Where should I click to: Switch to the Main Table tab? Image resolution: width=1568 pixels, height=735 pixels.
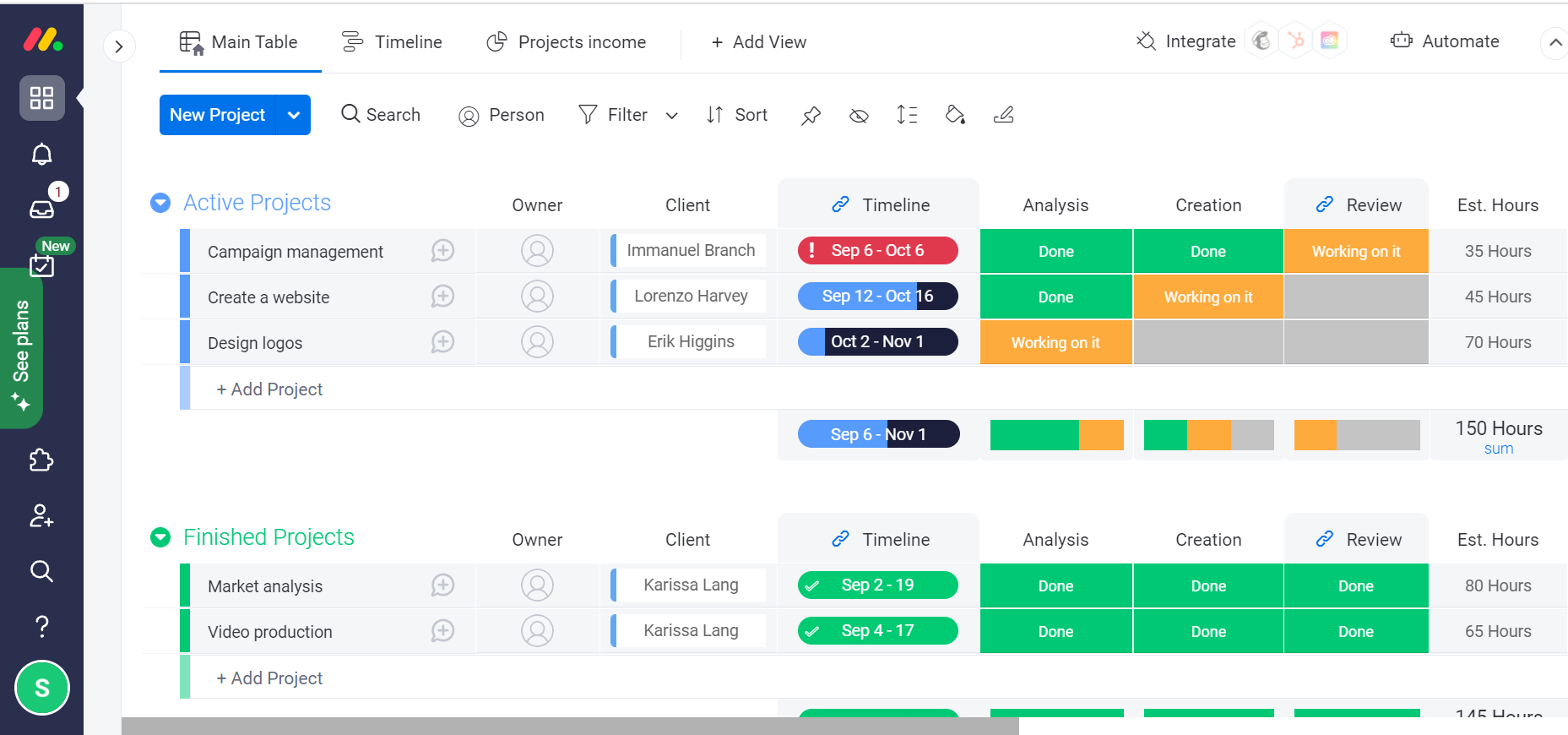(239, 42)
